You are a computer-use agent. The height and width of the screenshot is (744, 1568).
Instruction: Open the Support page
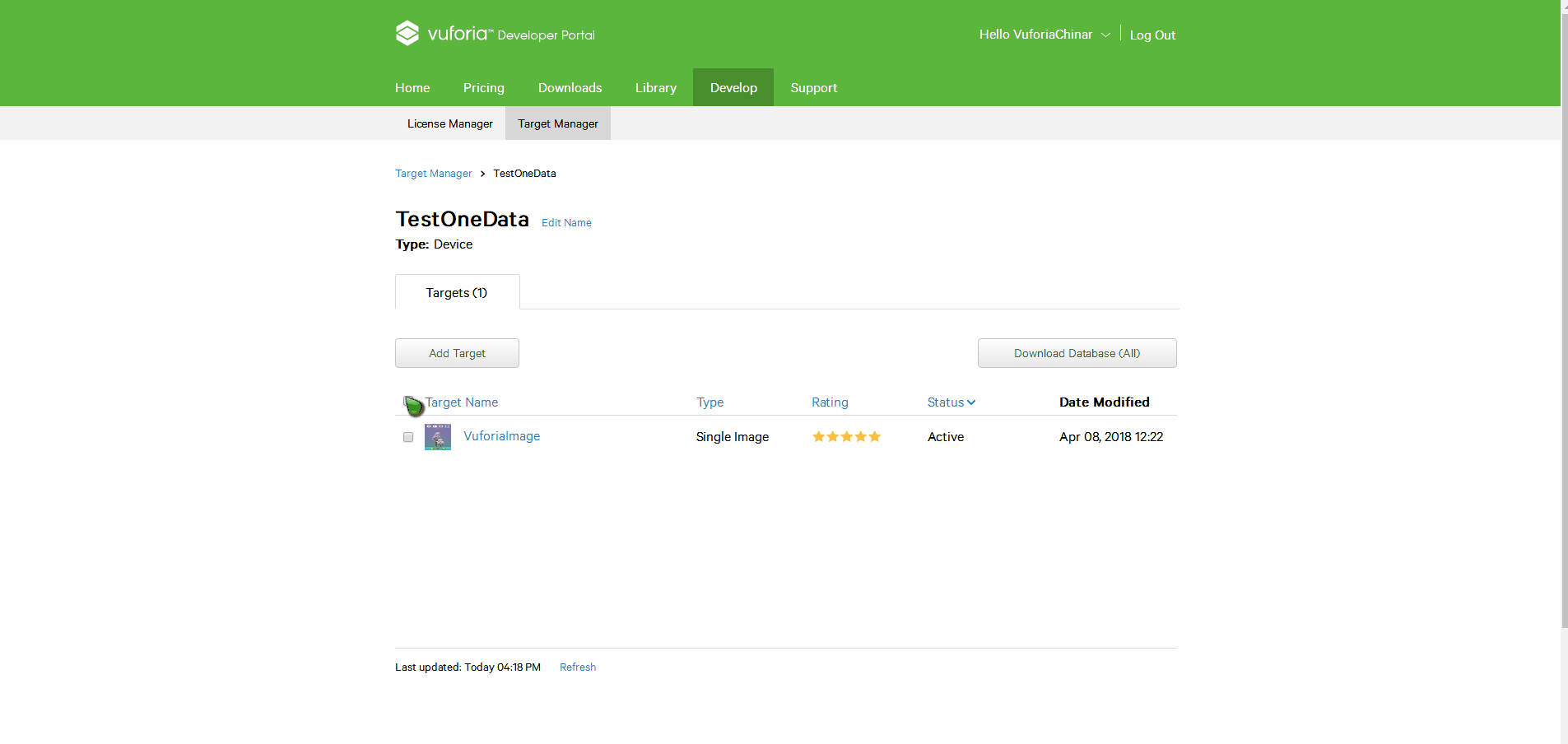tap(814, 87)
